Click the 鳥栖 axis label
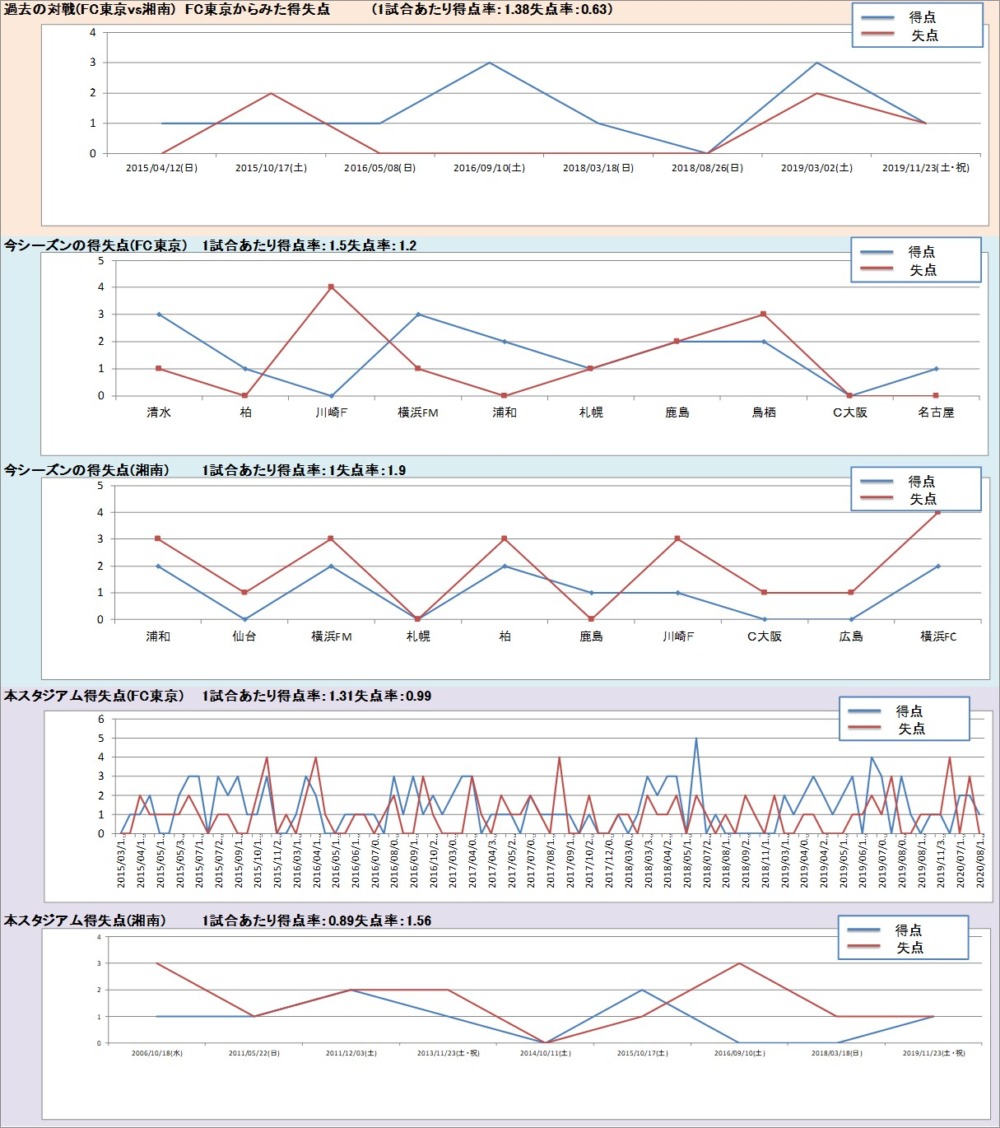Viewport: 1000px width, 1128px height. (x=763, y=412)
